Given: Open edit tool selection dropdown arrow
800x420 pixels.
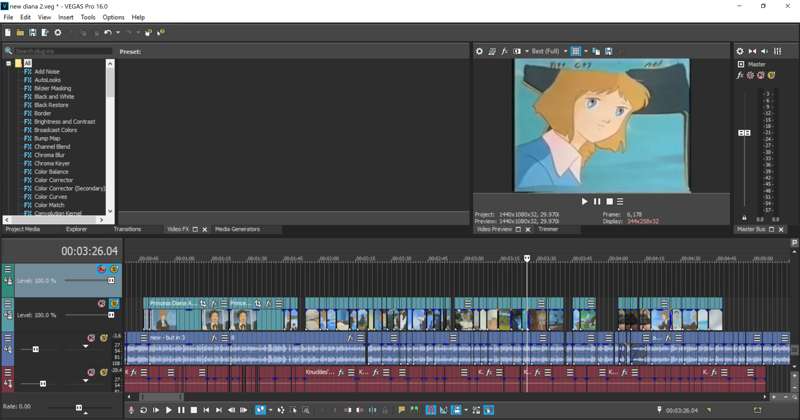Looking at the screenshot, I should (x=270, y=410).
